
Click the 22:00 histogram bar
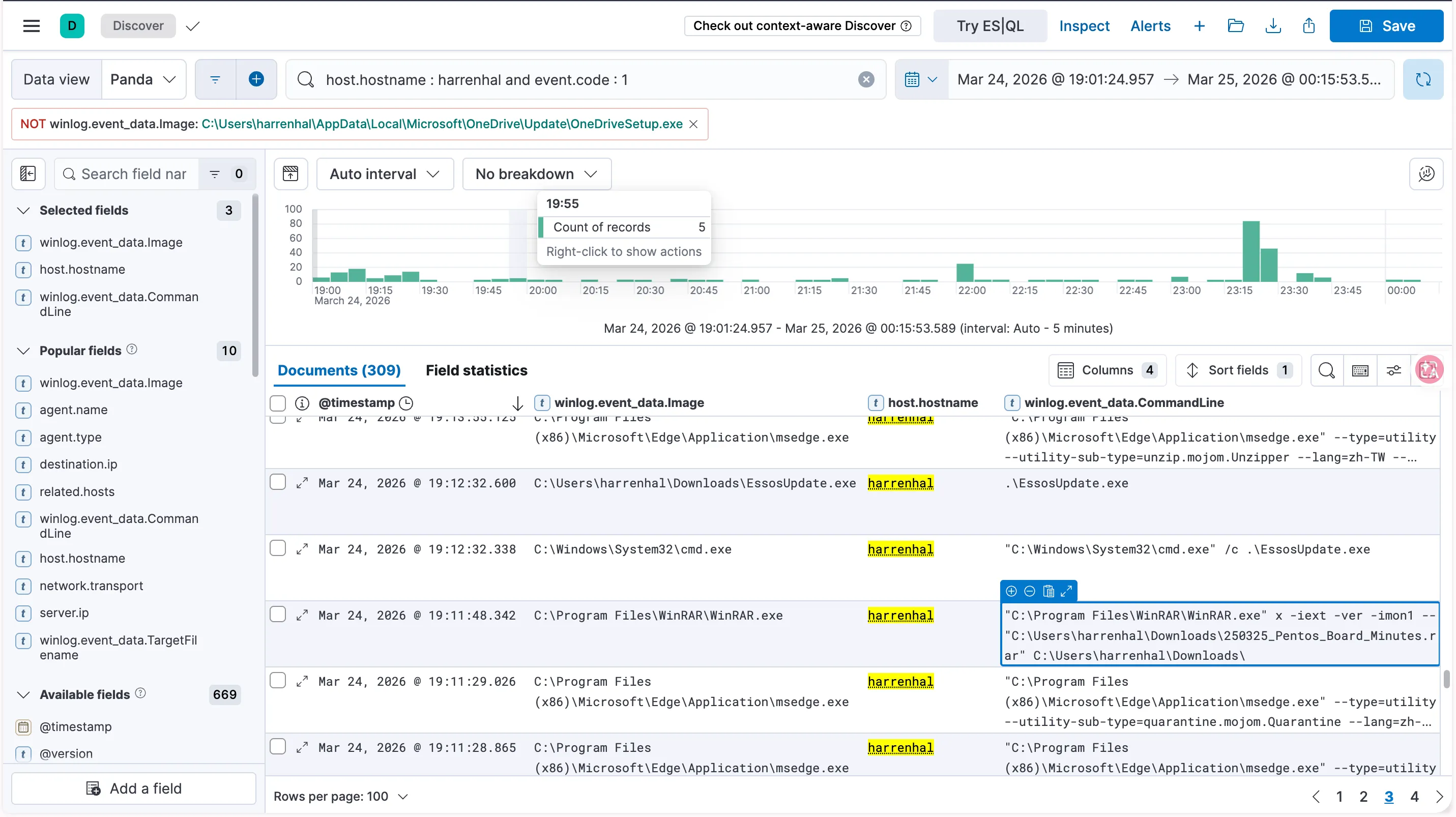[965, 273]
